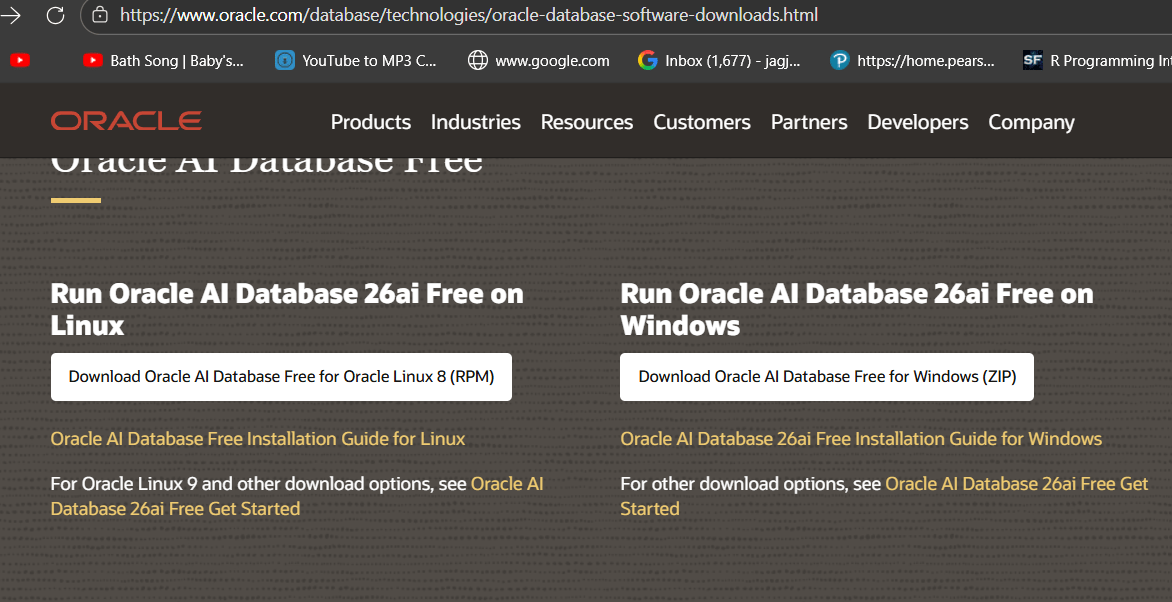Open Linux 26ai Free Get Started link

297,496
